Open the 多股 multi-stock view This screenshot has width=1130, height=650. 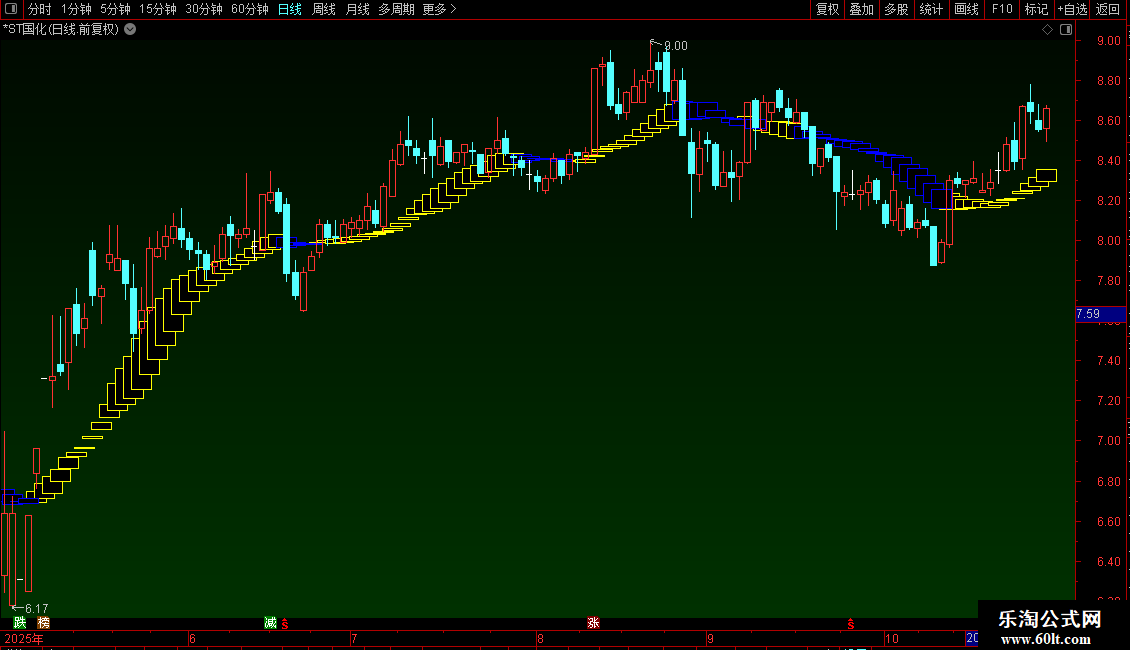[x=896, y=9]
